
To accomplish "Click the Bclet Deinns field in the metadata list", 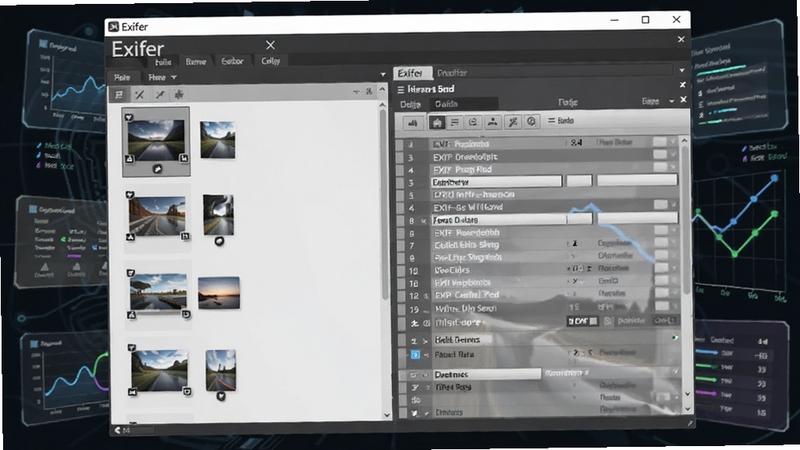I will click(463, 340).
